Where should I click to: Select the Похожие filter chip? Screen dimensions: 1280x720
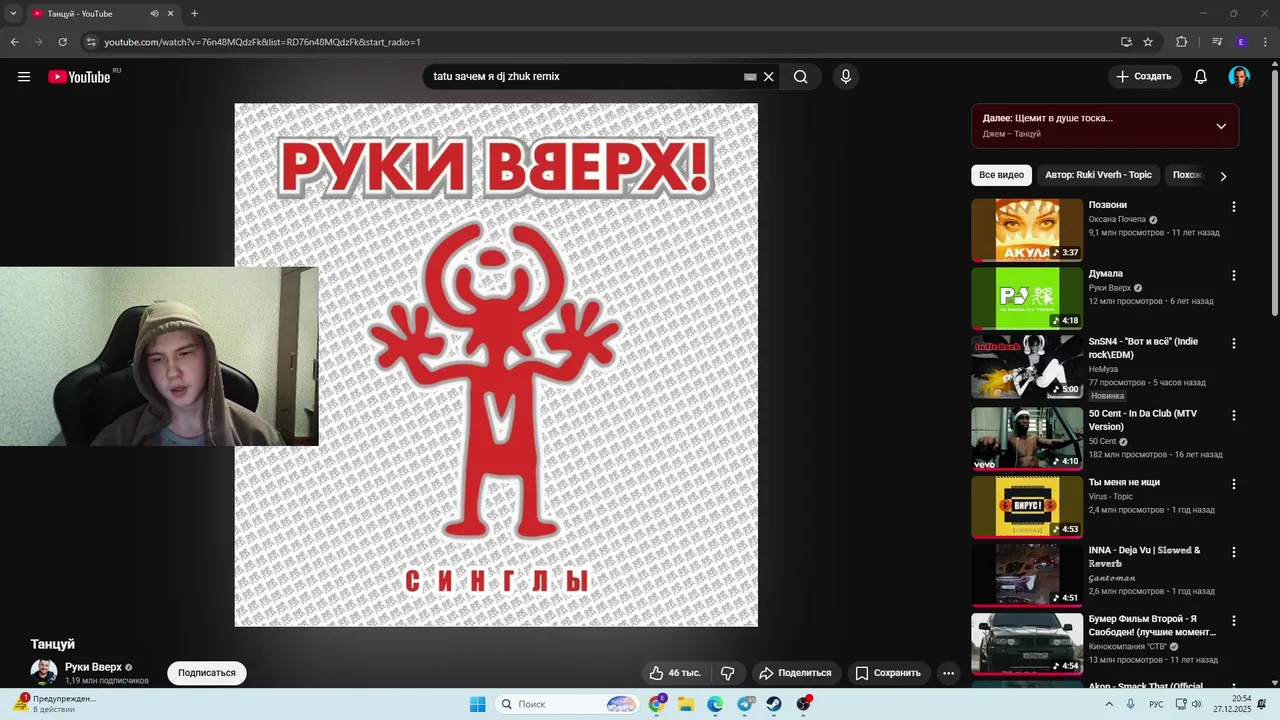[1185, 175]
